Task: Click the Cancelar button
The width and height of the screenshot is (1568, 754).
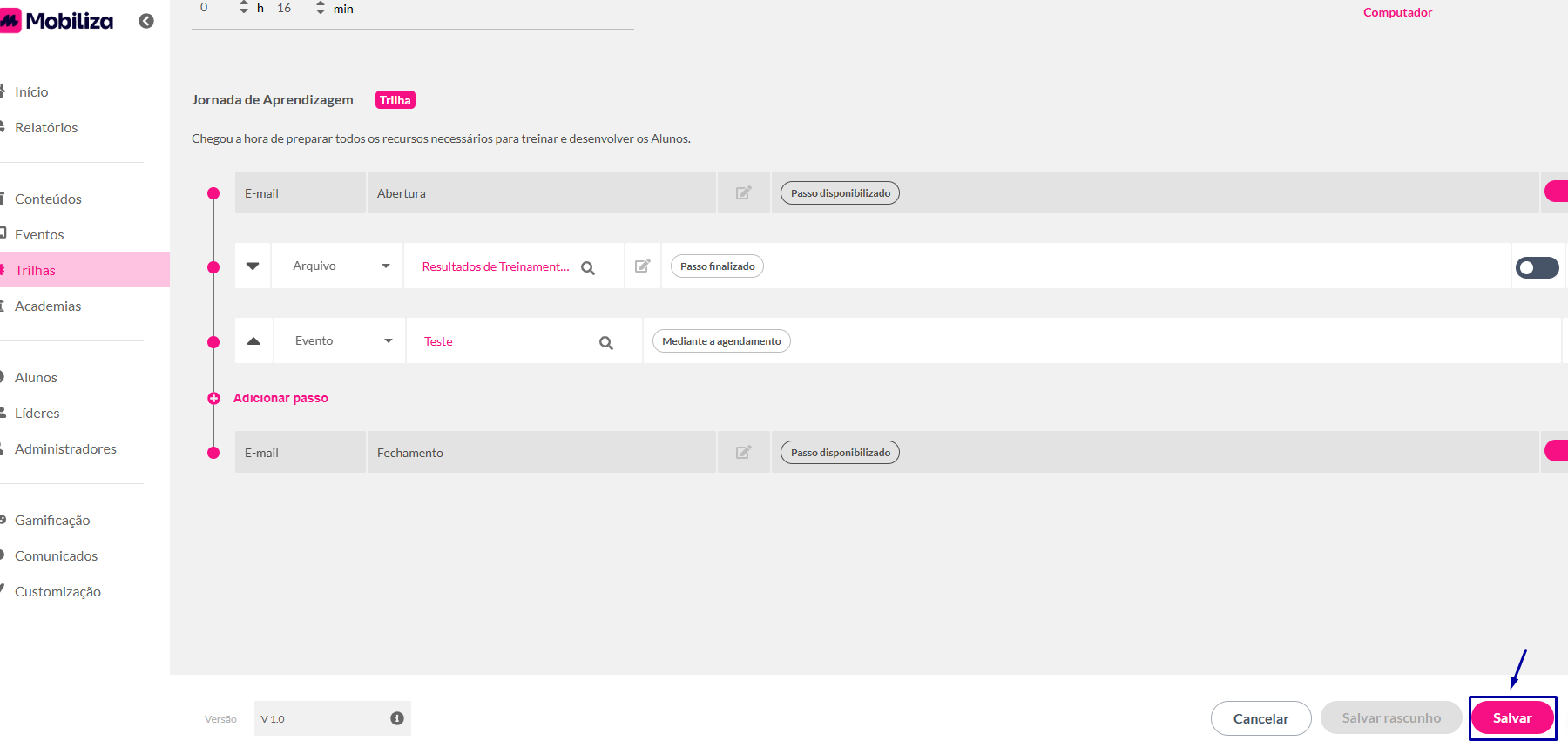Action: pyautogui.click(x=1260, y=718)
